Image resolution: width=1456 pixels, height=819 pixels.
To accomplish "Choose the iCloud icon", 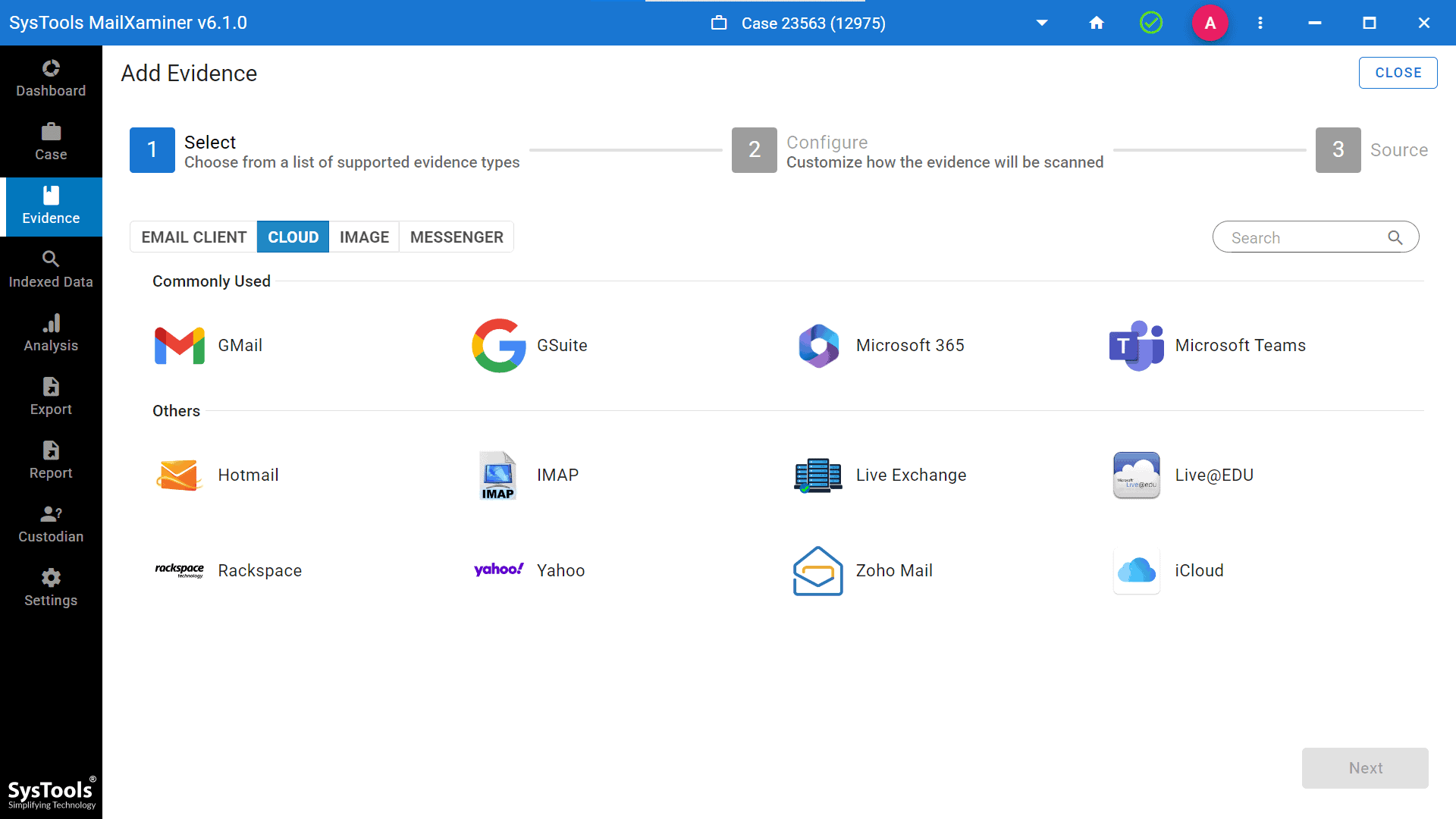I will pyautogui.click(x=1137, y=571).
